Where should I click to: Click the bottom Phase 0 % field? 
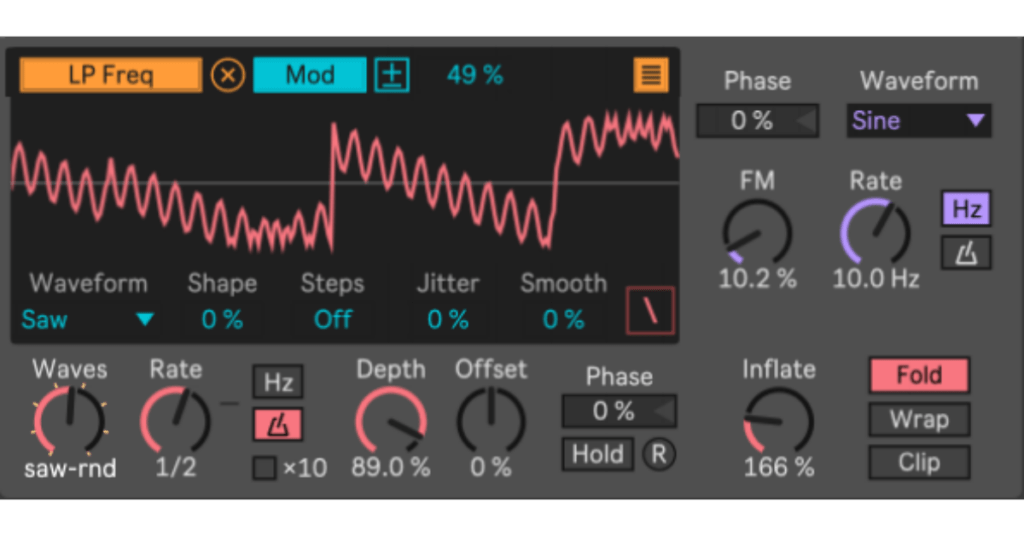coord(619,411)
